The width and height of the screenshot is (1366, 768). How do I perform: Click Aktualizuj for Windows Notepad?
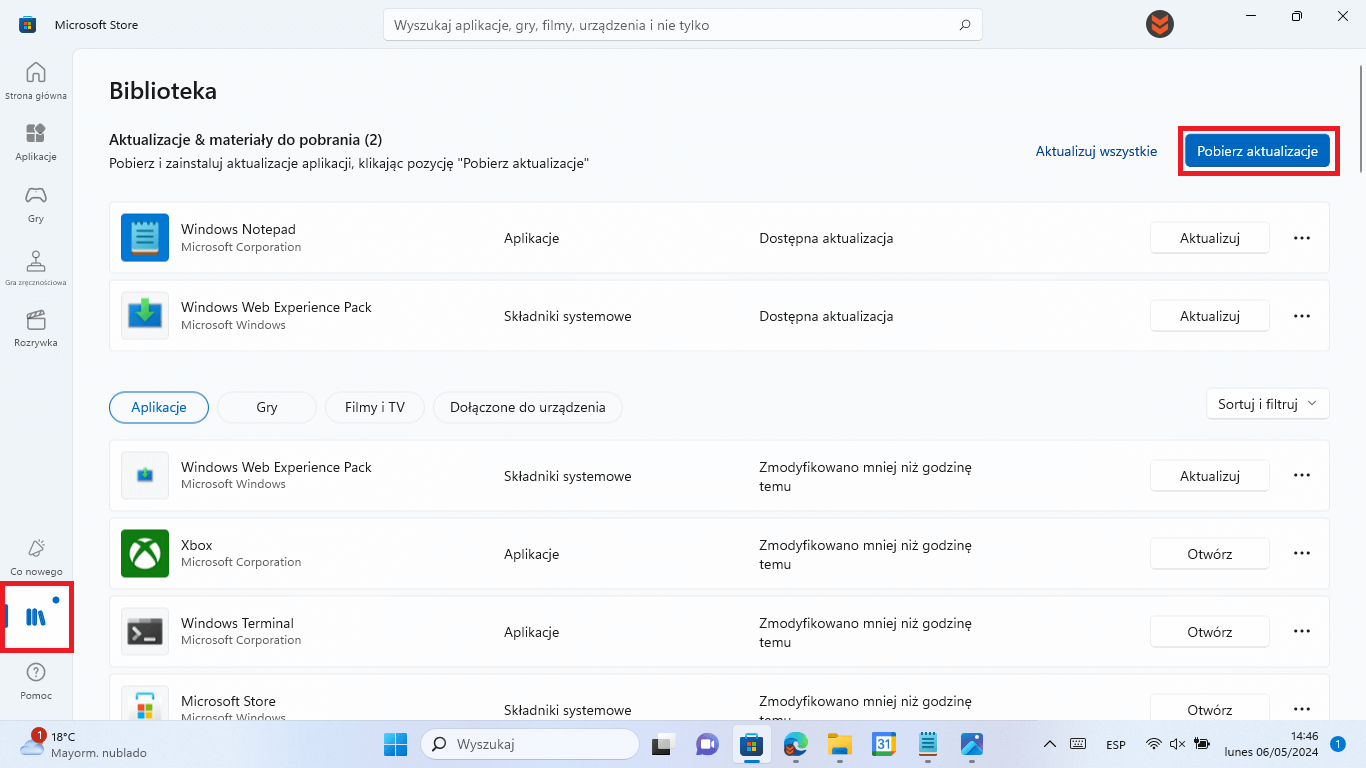(x=1210, y=238)
